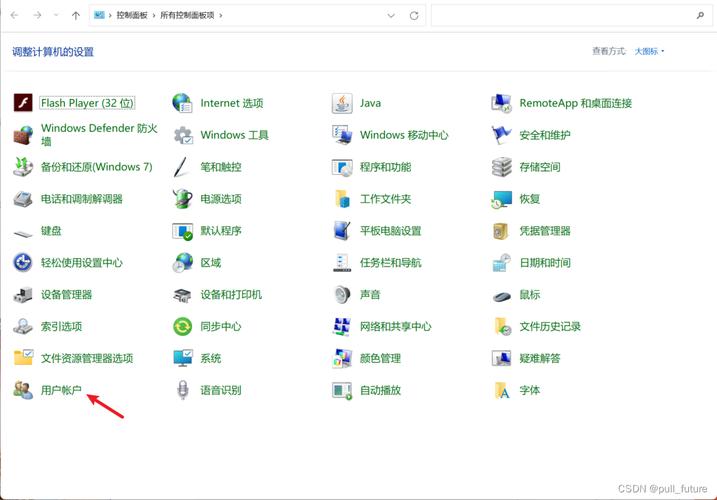The width and height of the screenshot is (717, 500).
Task: Click the 所有控制面板项 breadcrumb item
Action: (x=187, y=15)
